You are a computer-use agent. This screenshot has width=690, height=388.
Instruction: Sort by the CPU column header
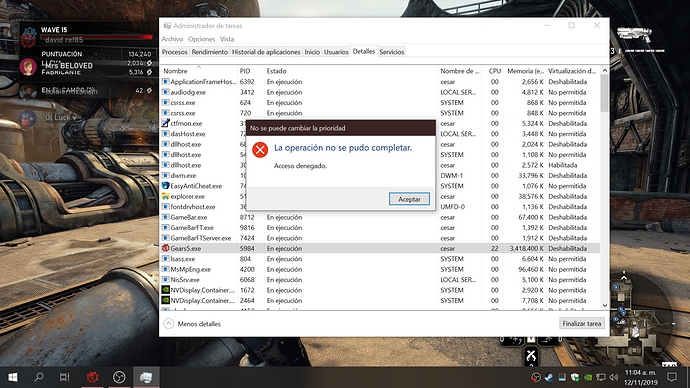[x=495, y=71]
